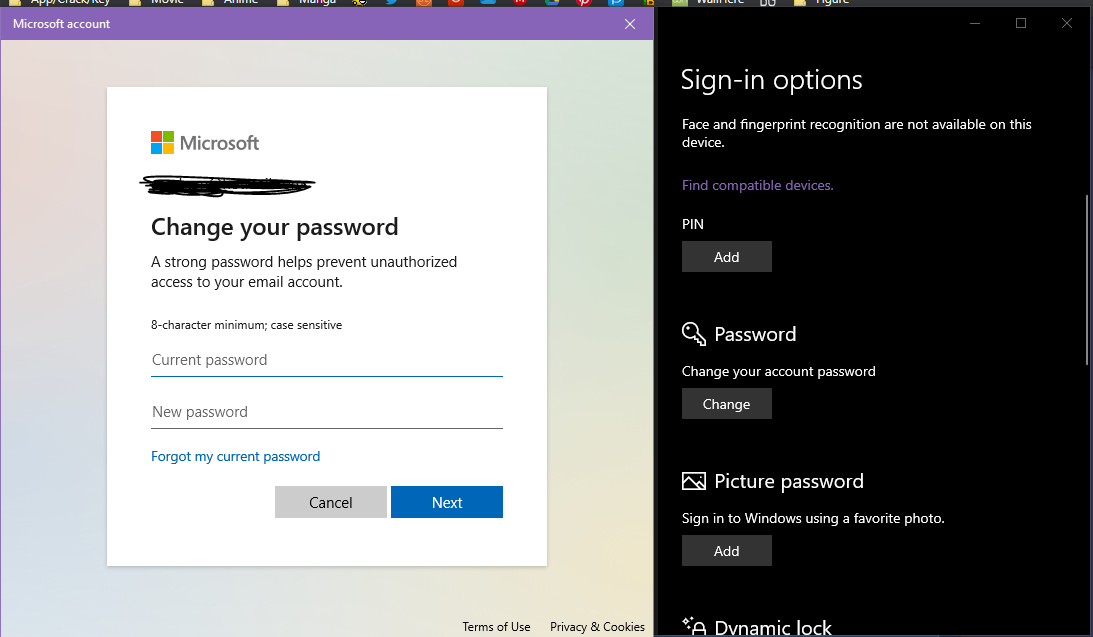
Task: Click the Microsoft logo in dialog
Action: [x=205, y=143]
